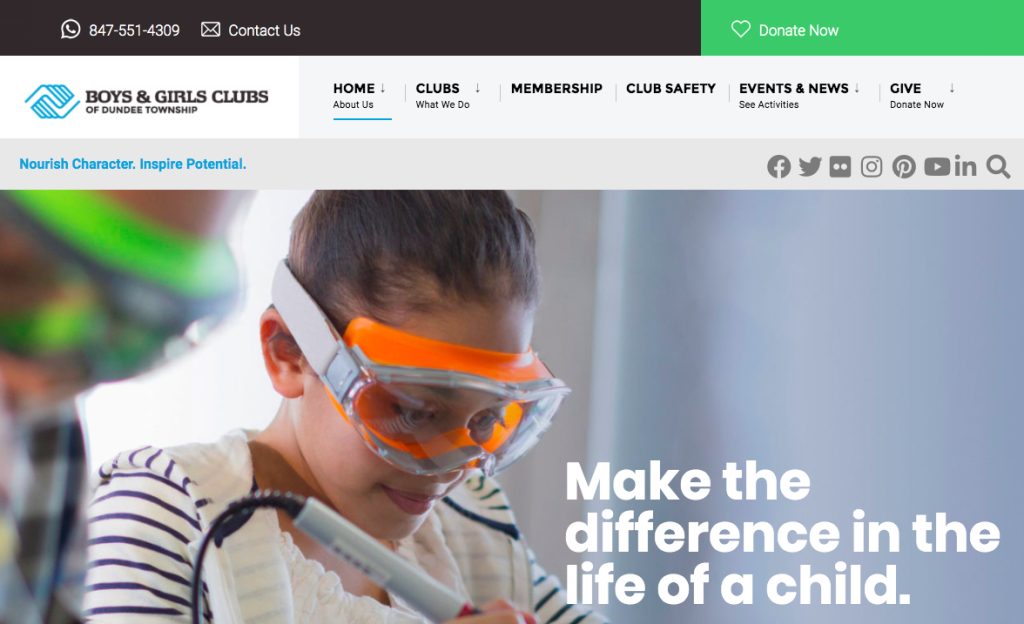This screenshot has height=624, width=1024.
Task: Click the YouTube icon
Action: (937, 166)
